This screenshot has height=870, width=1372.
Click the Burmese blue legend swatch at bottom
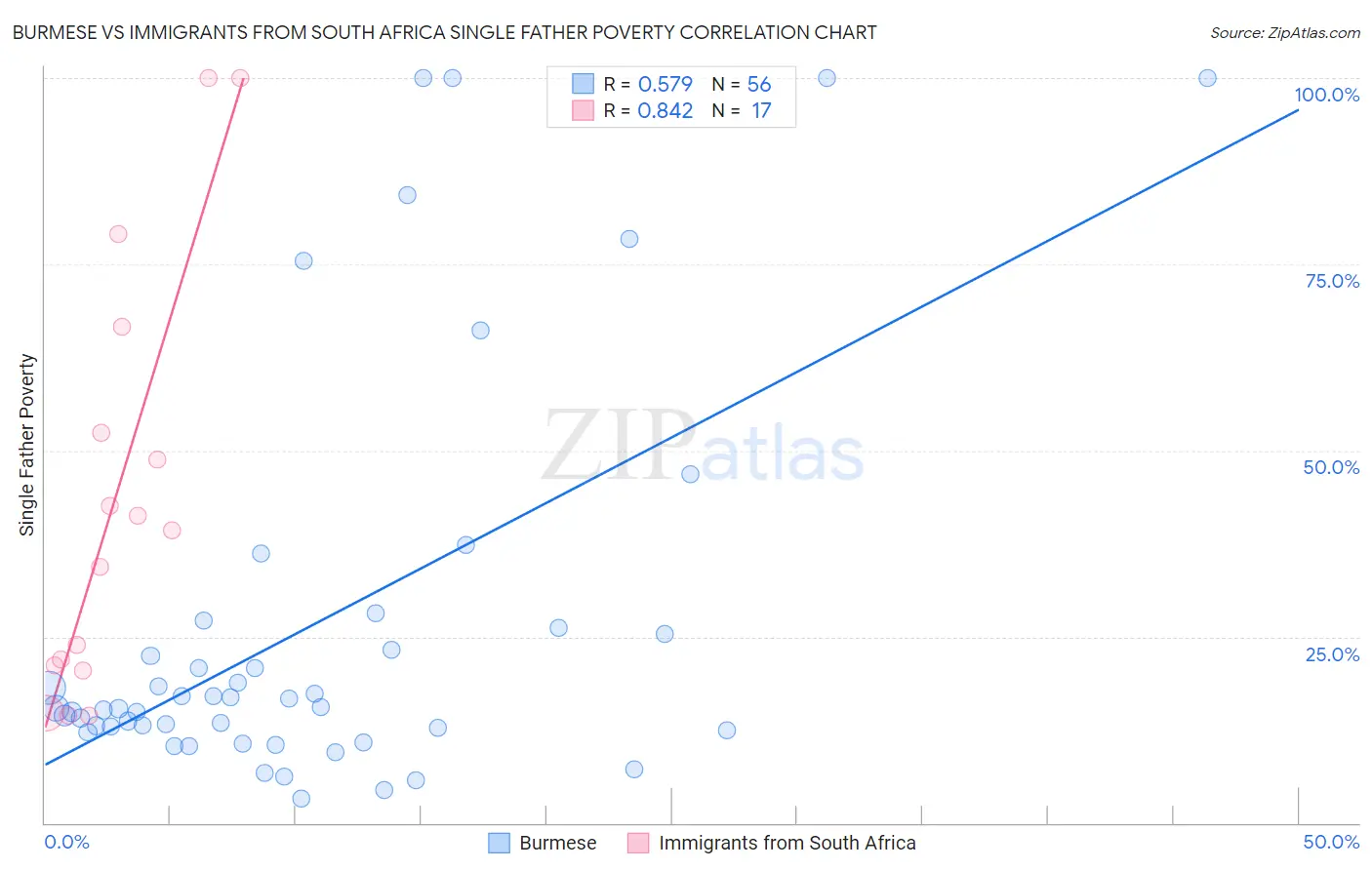click(x=499, y=843)
